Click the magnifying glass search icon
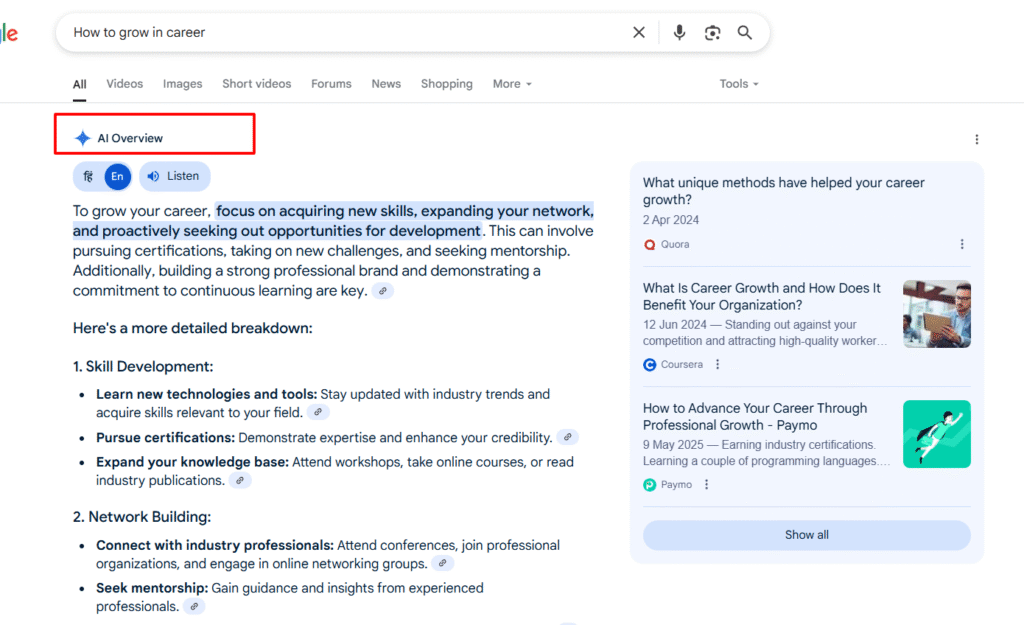The height and width of the screenshot is (625, 1024). click(x=744, y=32)
